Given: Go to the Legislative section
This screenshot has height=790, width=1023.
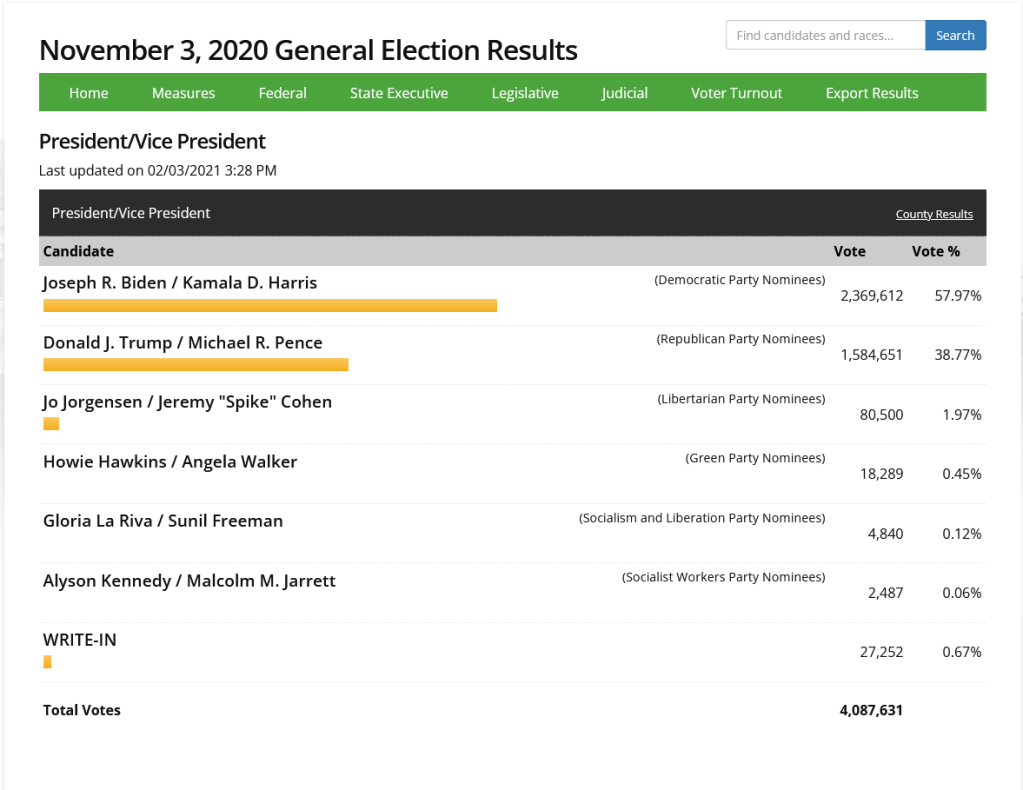Looking at the screenshot, I should 524,93.
